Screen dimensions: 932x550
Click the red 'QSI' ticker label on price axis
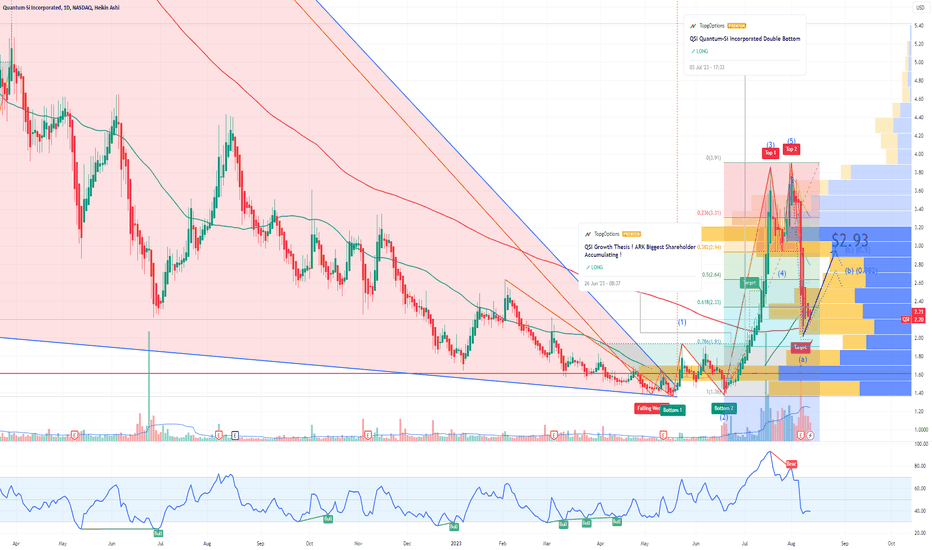906,319
